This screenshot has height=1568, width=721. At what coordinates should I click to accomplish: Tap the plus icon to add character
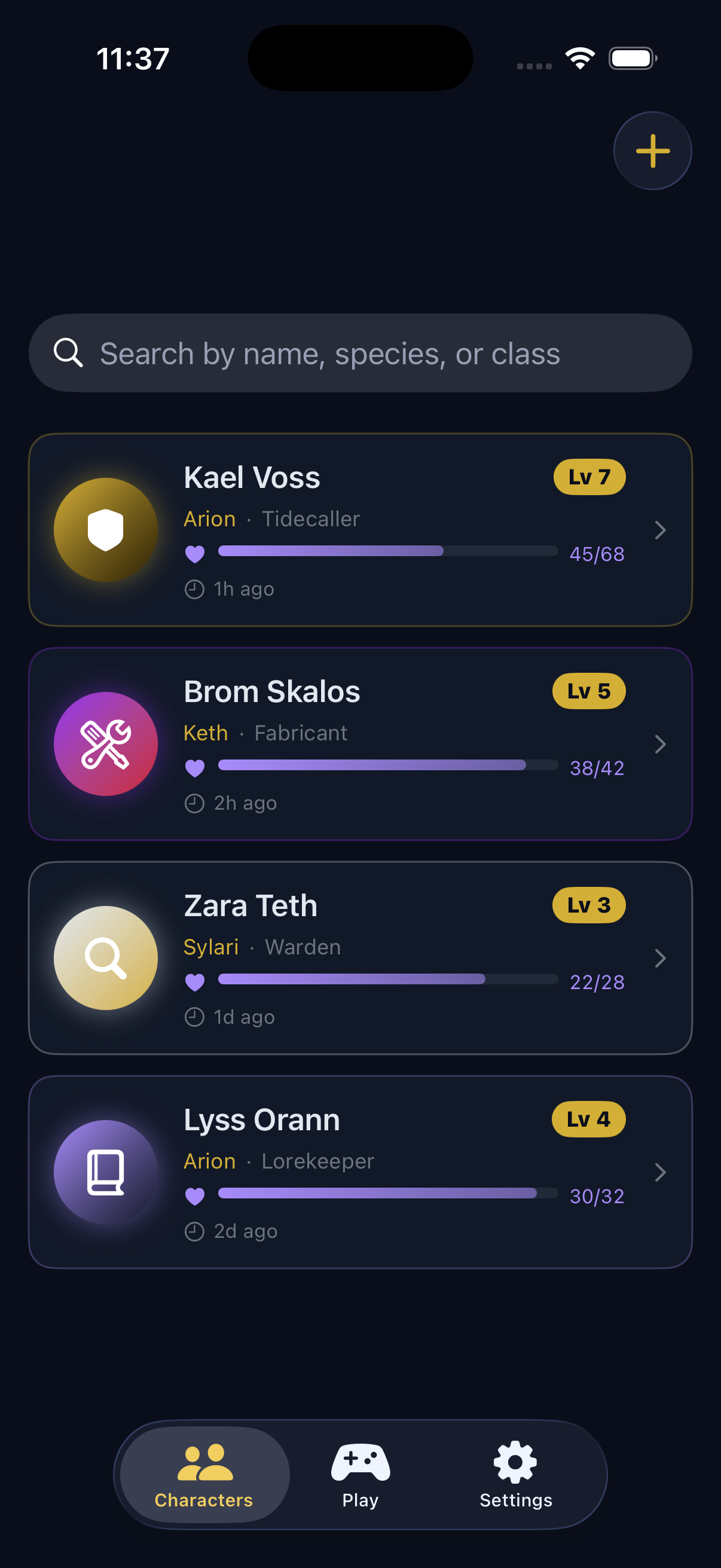point(652,151)
